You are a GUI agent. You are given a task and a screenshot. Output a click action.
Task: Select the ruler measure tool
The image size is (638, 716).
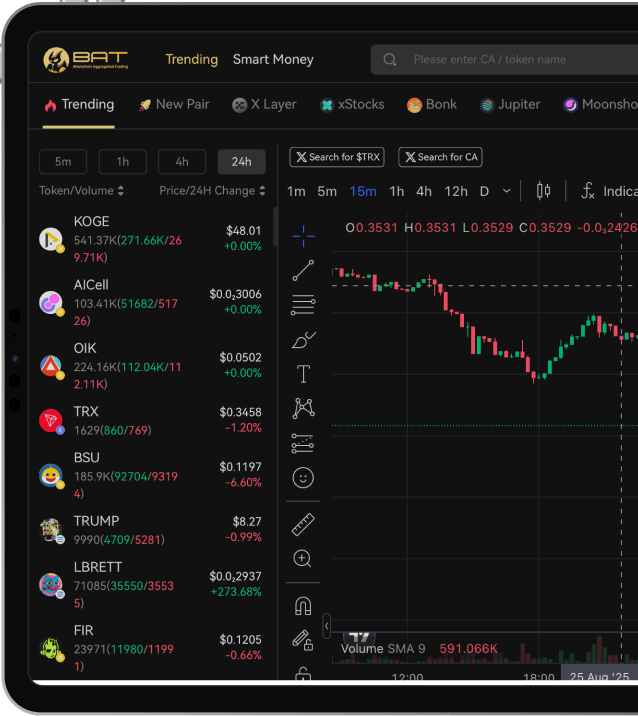pos(303,524)
